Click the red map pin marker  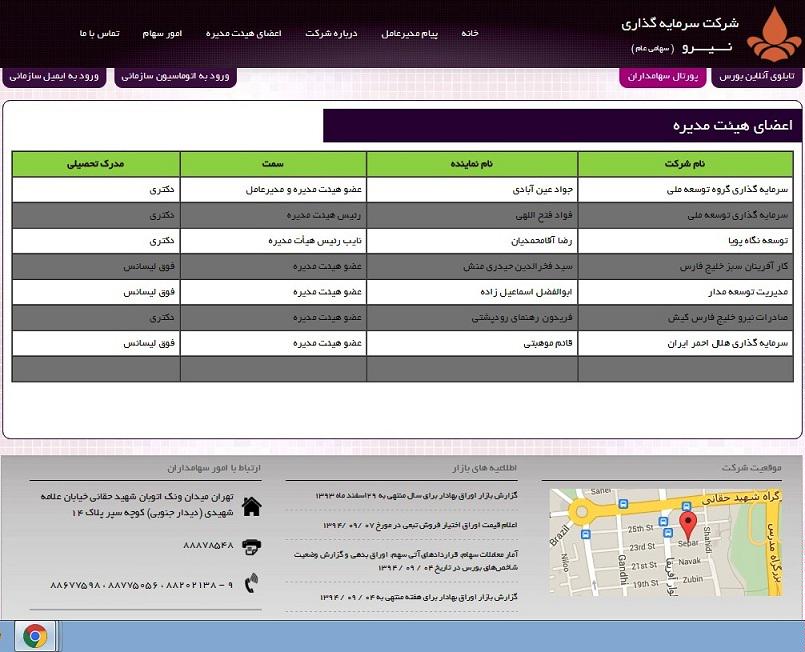(x=687, y=525)
